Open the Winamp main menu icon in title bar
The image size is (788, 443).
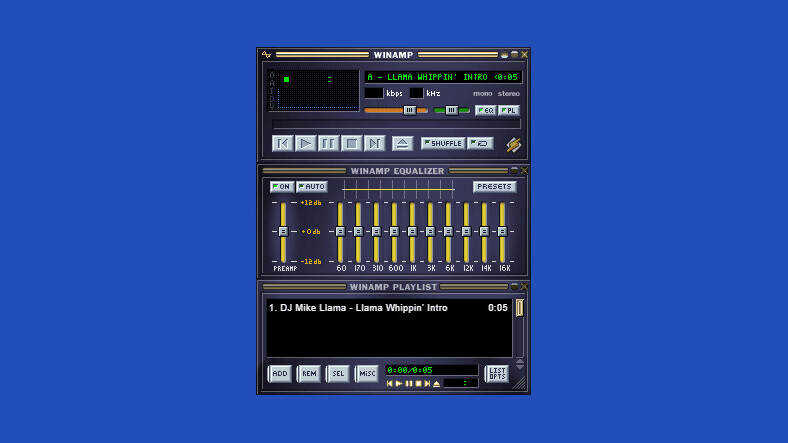266,54
